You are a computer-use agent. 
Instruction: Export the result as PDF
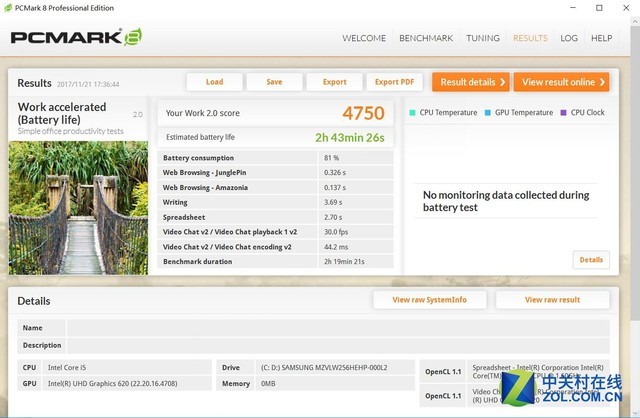pos(394,82)
